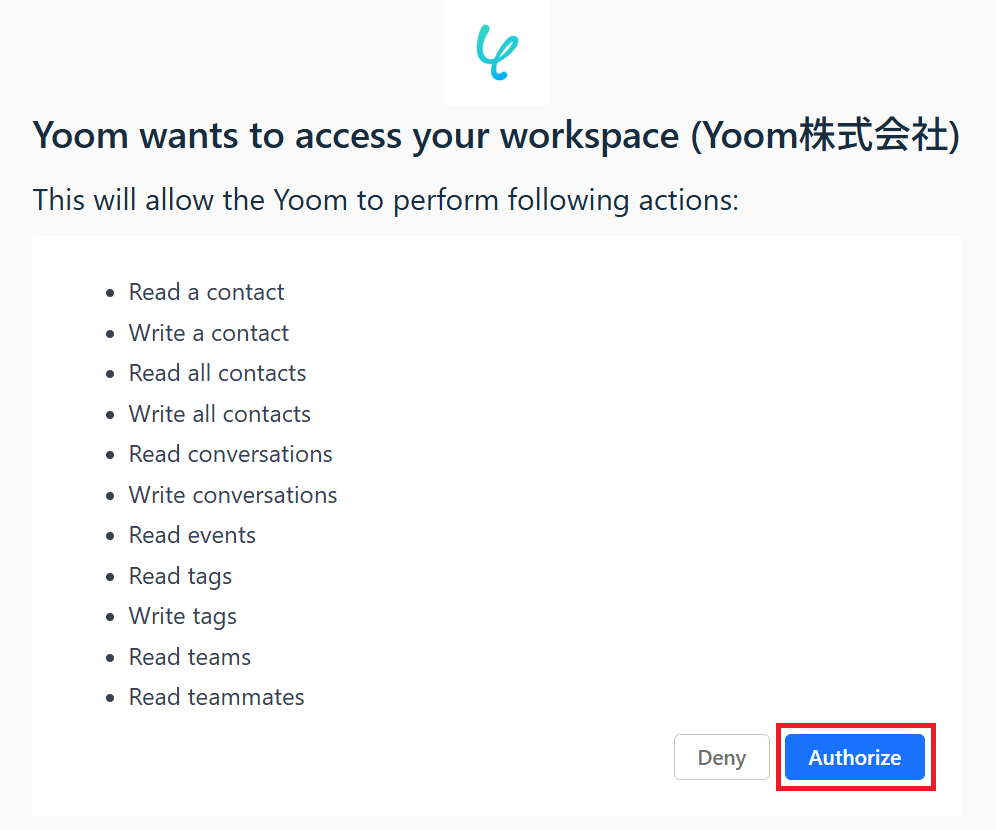Click the bullet before 'Read a contact'
The width and height of the screenshot is (996, 830).
pyautogui.click(x=110, y=293)
